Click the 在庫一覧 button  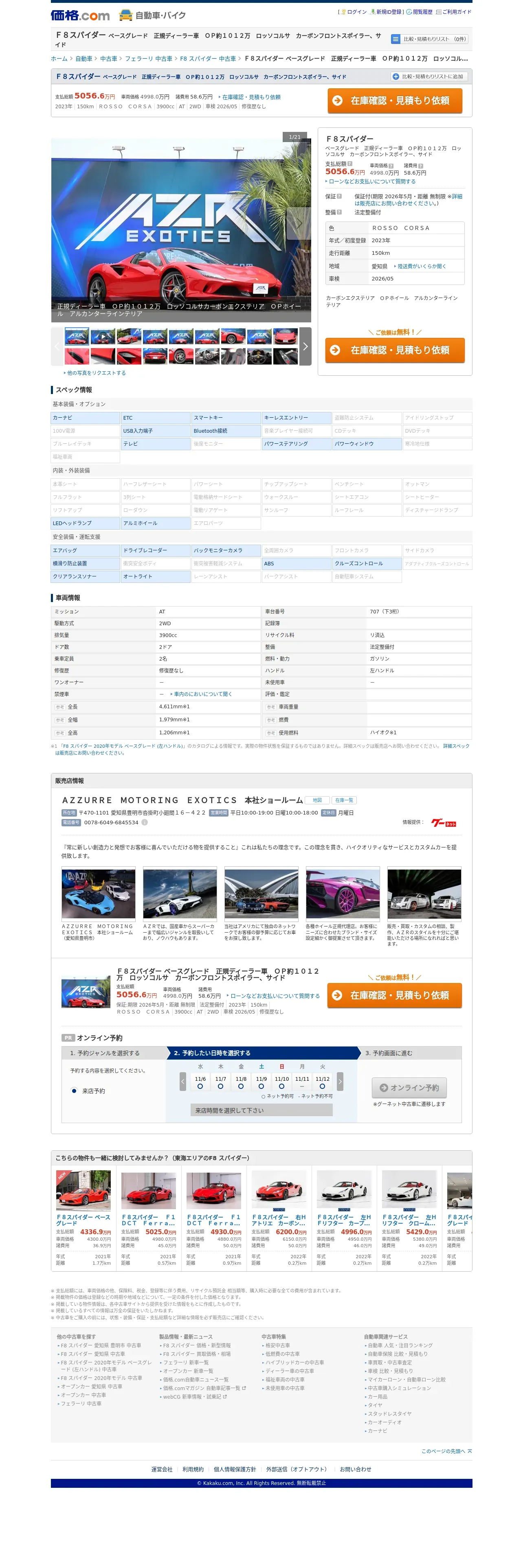pyautogui.click(x=344, y=800)
